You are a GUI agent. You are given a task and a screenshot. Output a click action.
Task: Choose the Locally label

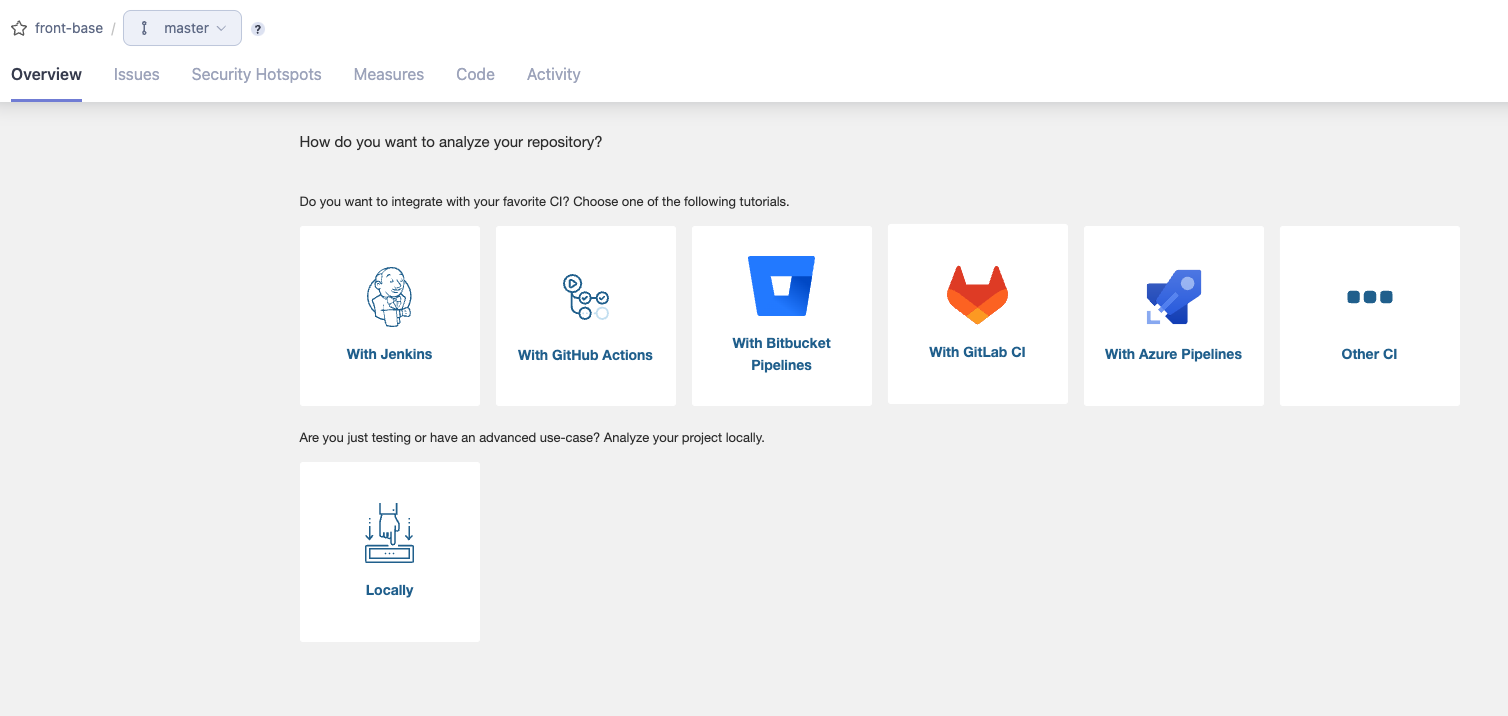tap(389, 590)
